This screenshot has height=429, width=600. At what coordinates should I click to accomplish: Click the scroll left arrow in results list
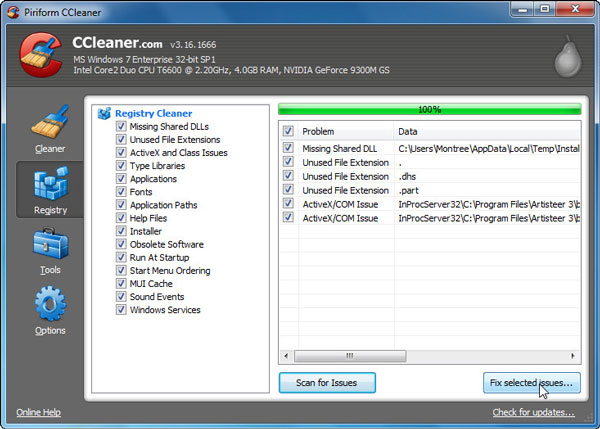[x=286, y=356]
